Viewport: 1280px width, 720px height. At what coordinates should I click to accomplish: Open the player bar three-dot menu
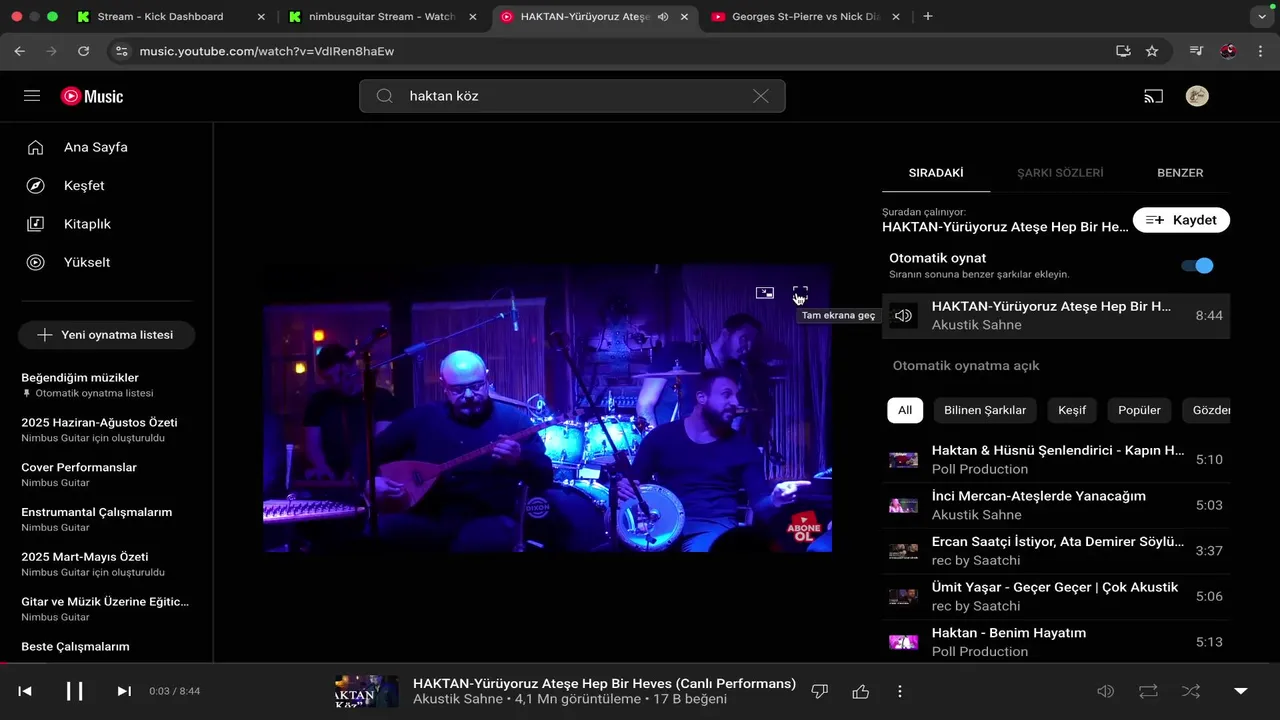coord(900,691)
